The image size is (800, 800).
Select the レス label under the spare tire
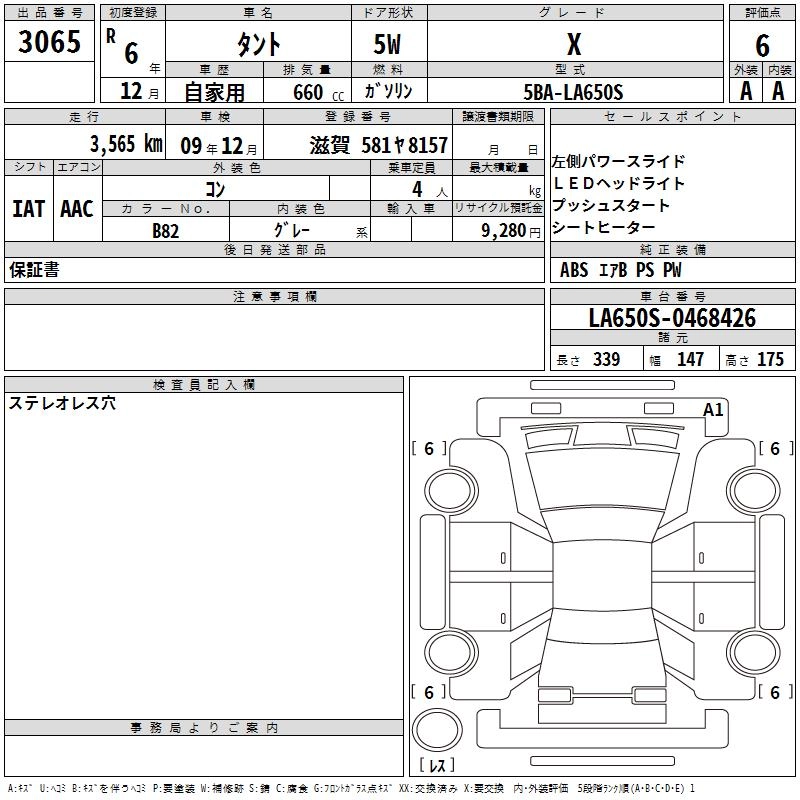pos(442,765)
